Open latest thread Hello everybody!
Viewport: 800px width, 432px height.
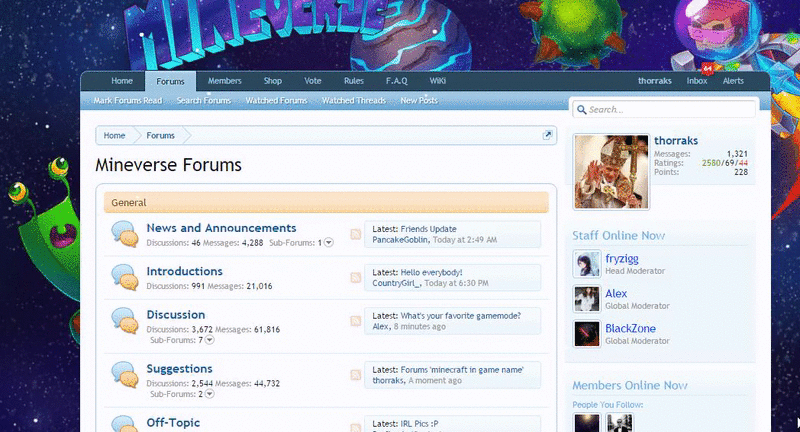click(x=432, y=272)
